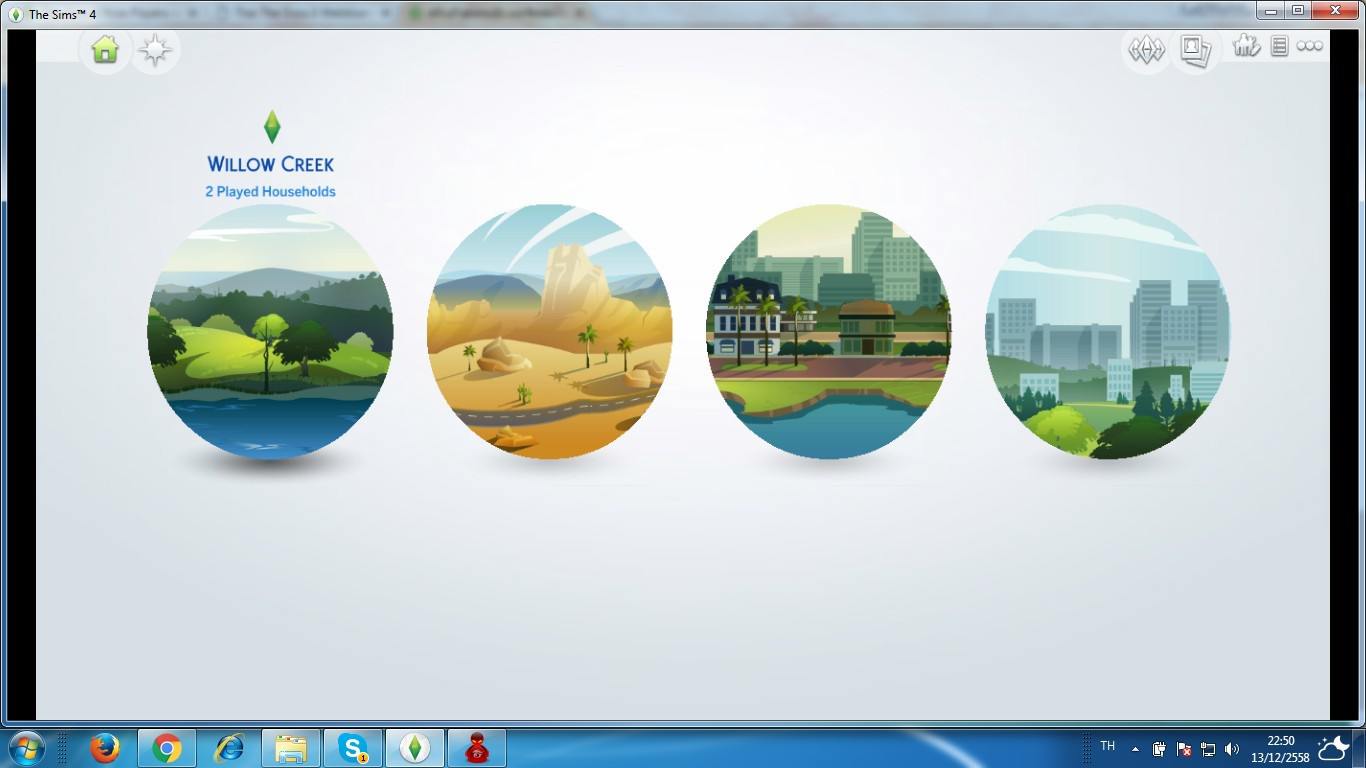Launch Google Chrome from the taskbar
Image resolution: width=1366 pixels, height=768 pixels.
(167, 748)
